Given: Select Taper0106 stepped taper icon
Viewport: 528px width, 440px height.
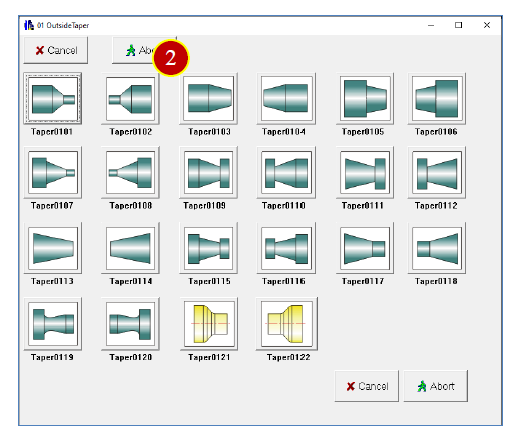Looking at the screenshot, I should [x=437, y=99].
